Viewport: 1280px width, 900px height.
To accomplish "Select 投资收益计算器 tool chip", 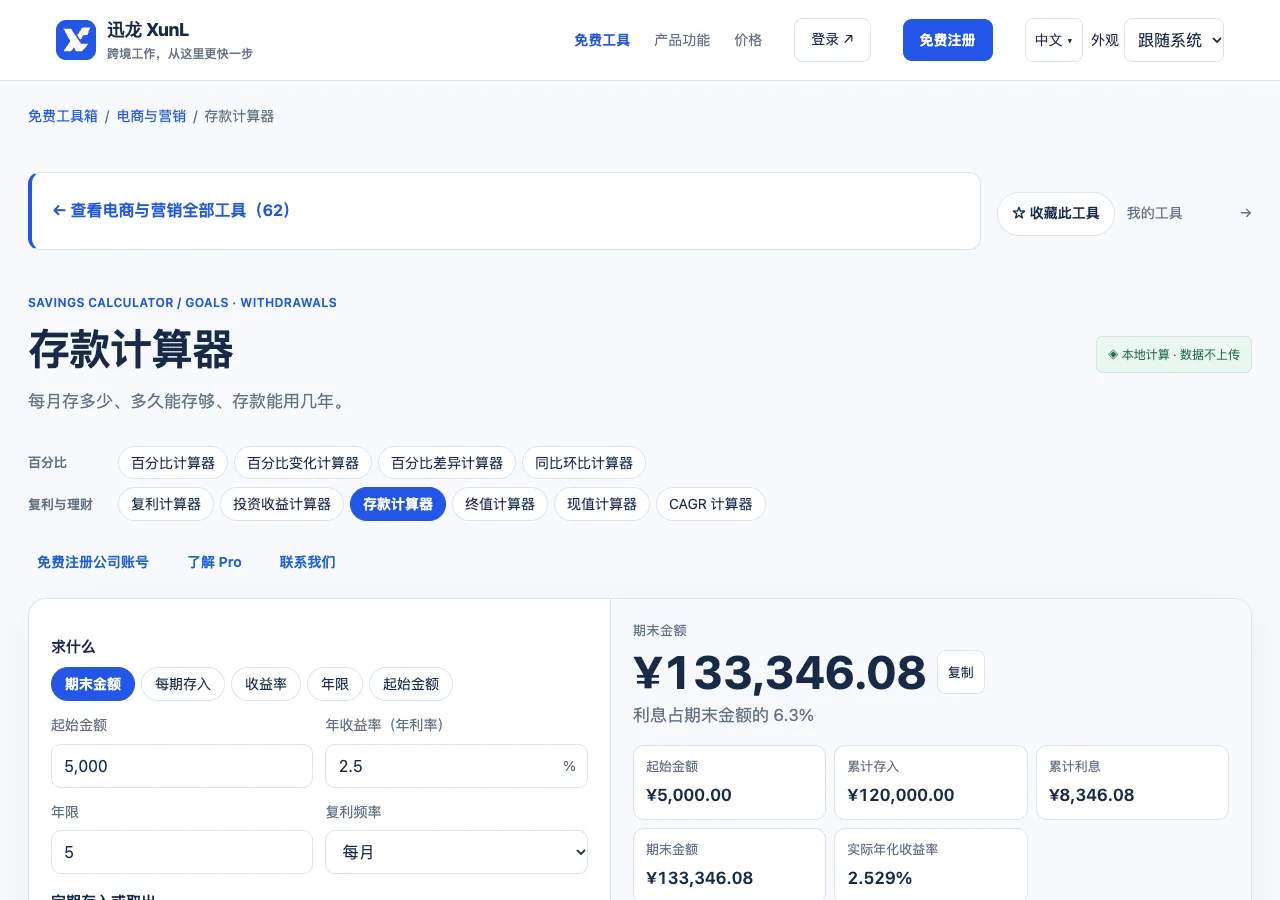I will tap(282, 504).
